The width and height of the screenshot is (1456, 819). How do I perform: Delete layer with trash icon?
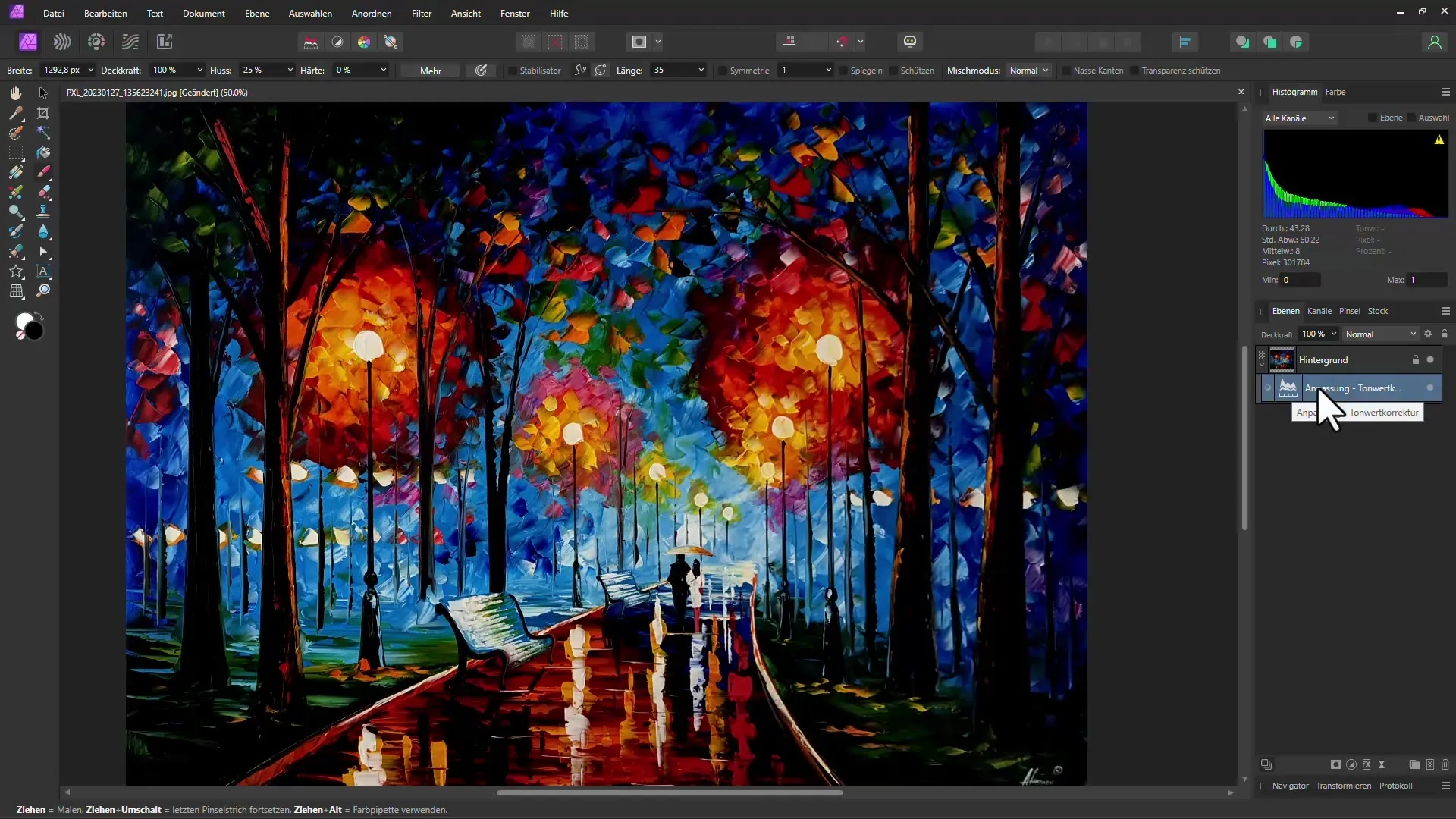1445,764
